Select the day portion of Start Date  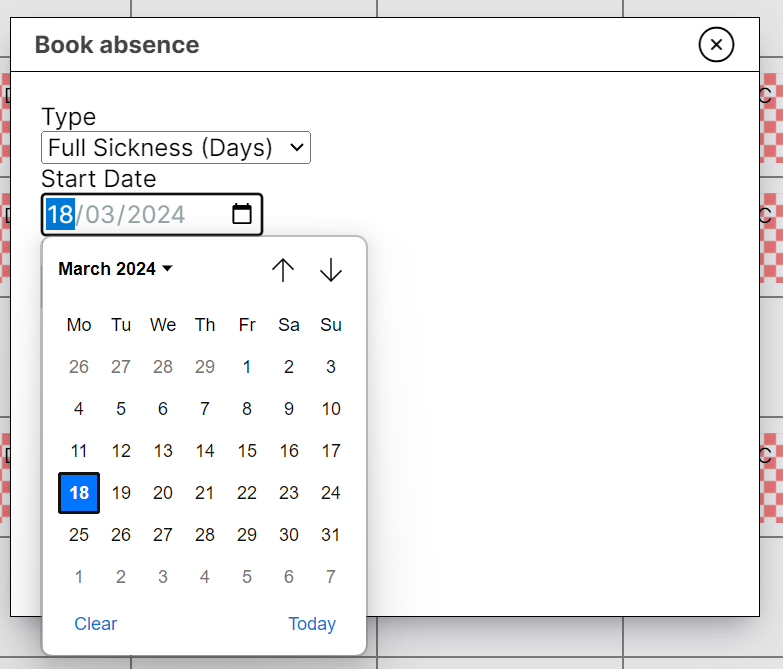[60, 214]
